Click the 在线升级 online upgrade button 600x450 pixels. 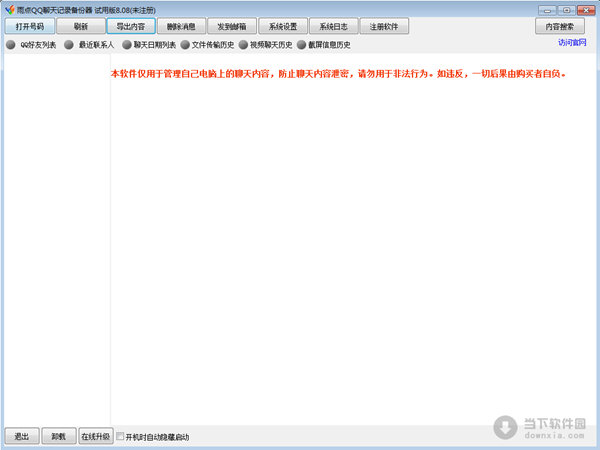pos(96,436)
